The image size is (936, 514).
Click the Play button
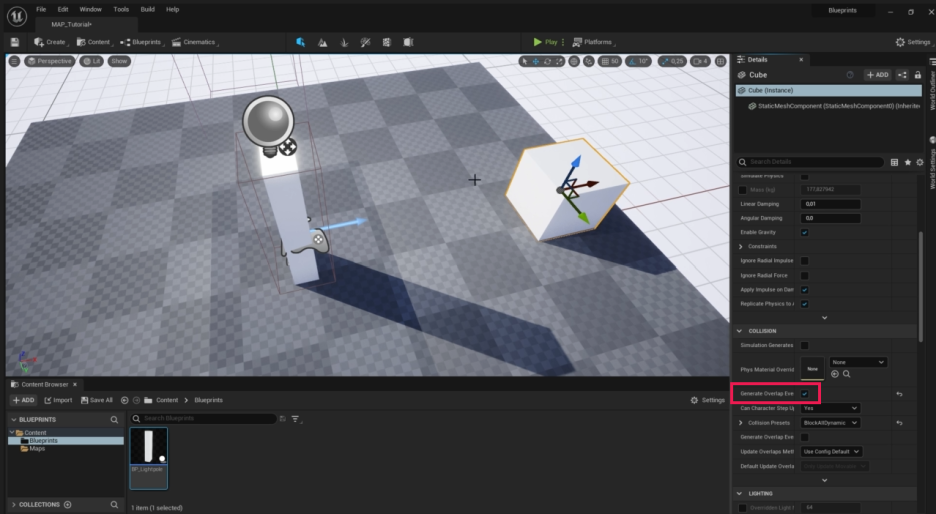(545, 42)
